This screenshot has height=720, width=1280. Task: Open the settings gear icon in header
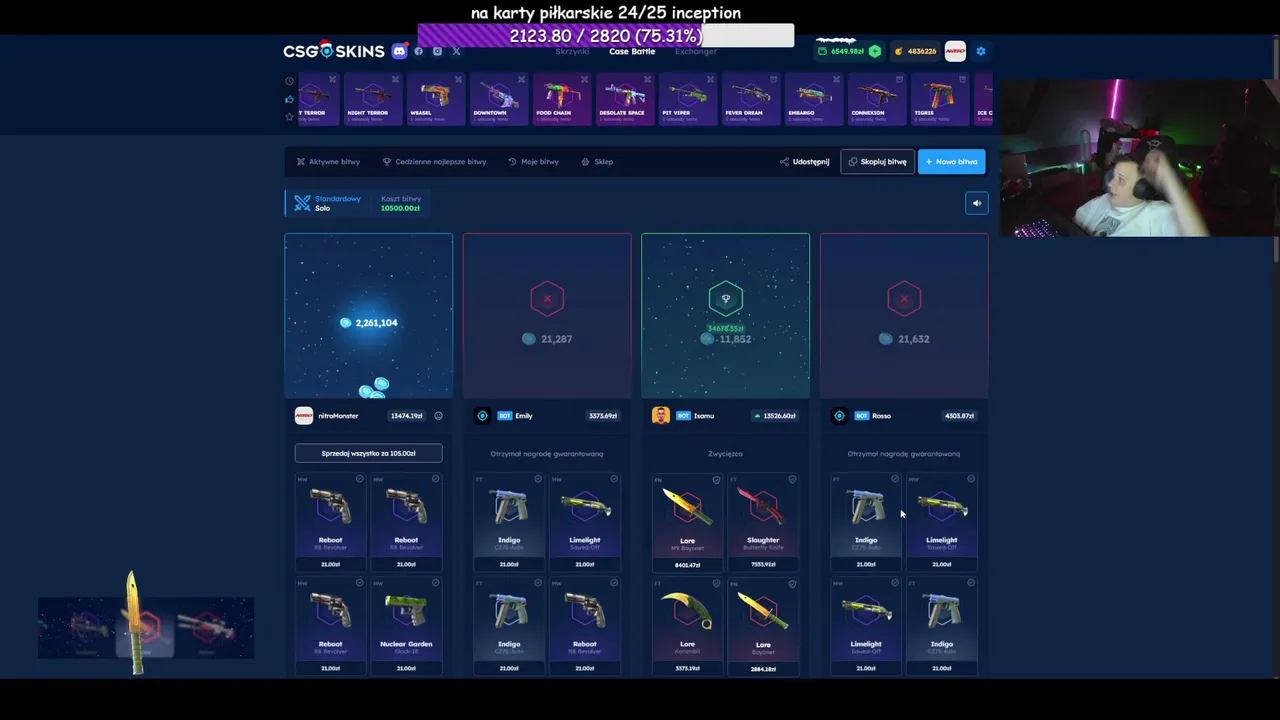coord(980,51)
